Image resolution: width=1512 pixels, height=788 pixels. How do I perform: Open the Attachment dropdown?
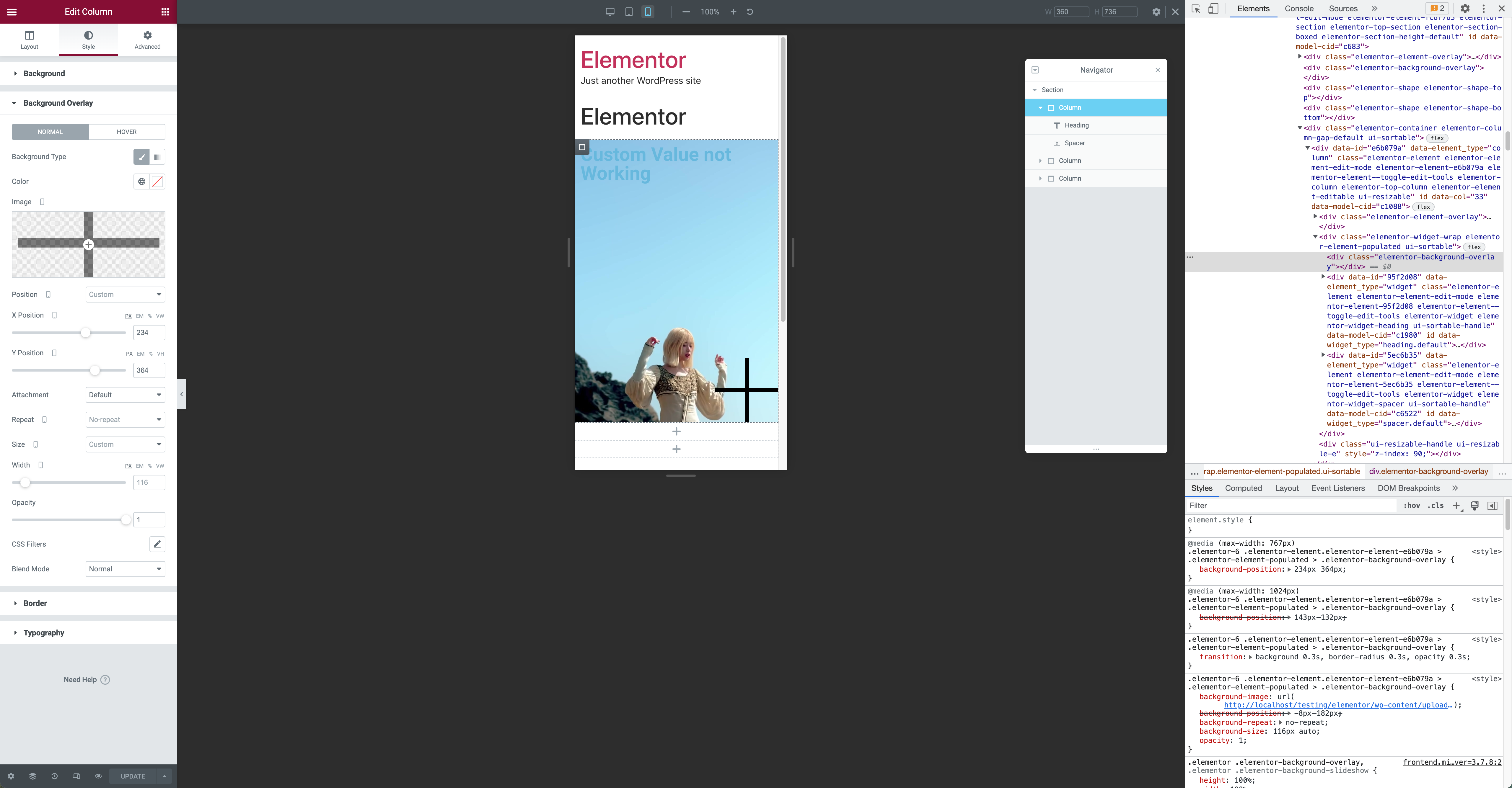[125, 395]
